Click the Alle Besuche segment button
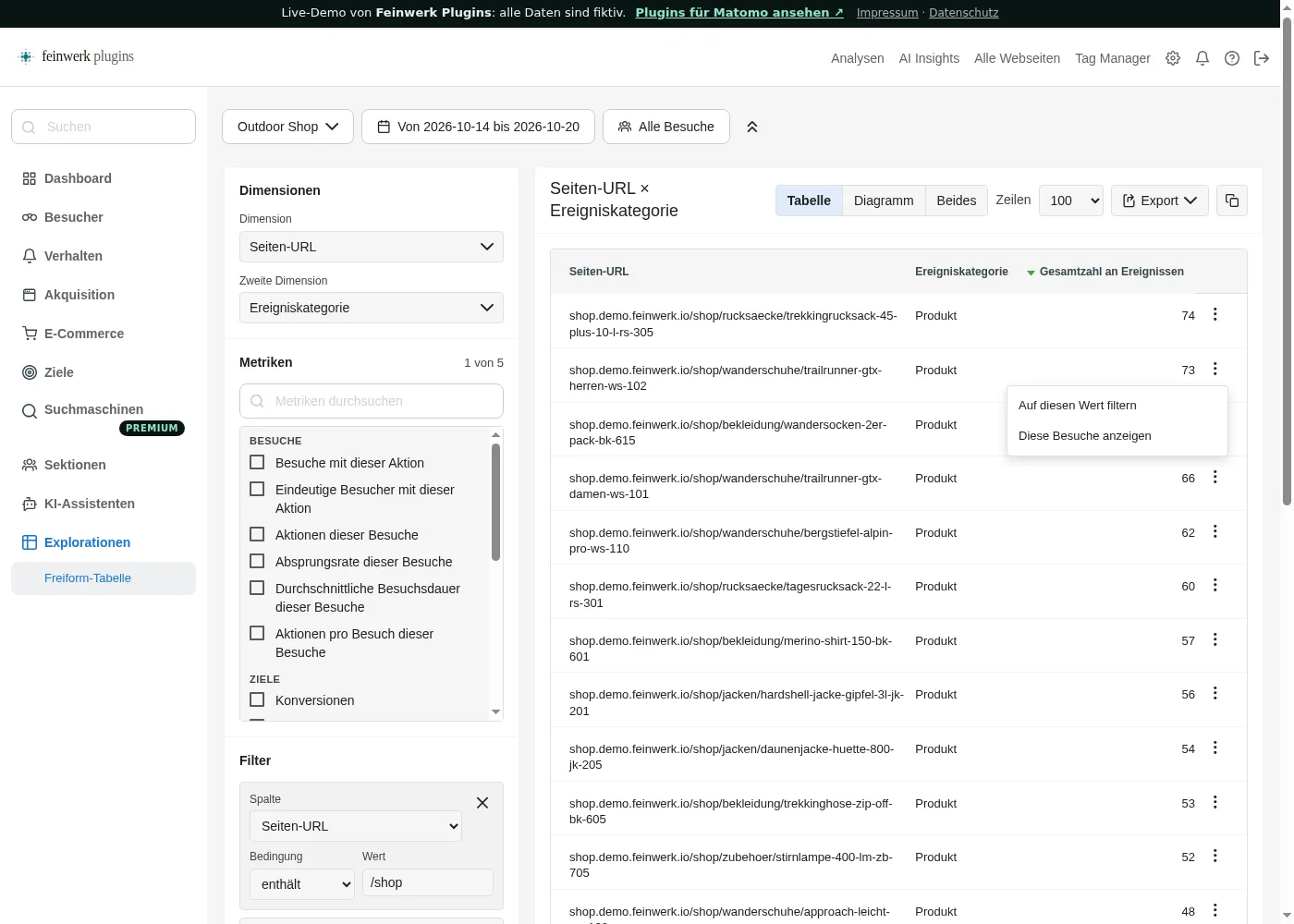 point(666,127)
